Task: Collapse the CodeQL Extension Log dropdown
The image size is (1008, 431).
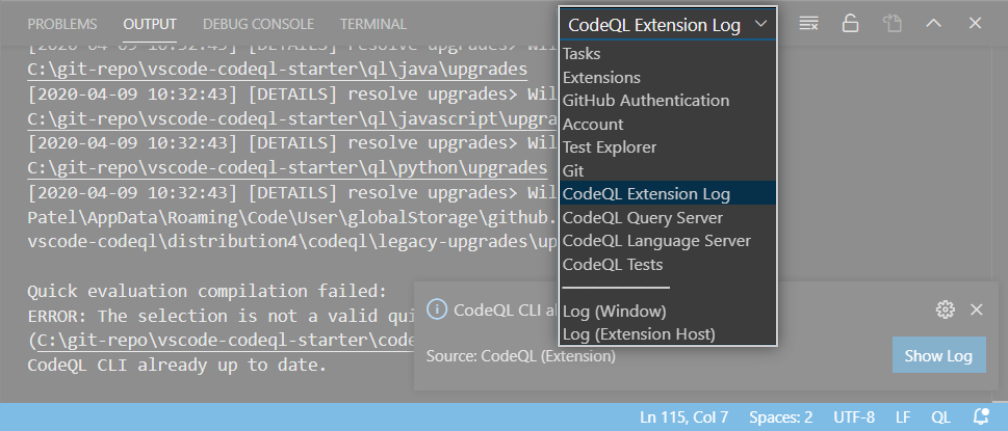Action: pyautogui.click(x=668, y=24)
